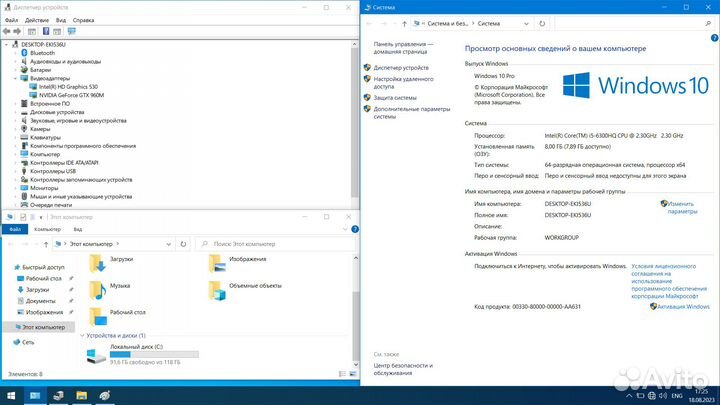720x405 pixels.
Task: Expand the Bluetooth tree node
Action: (x=15, y=53)
